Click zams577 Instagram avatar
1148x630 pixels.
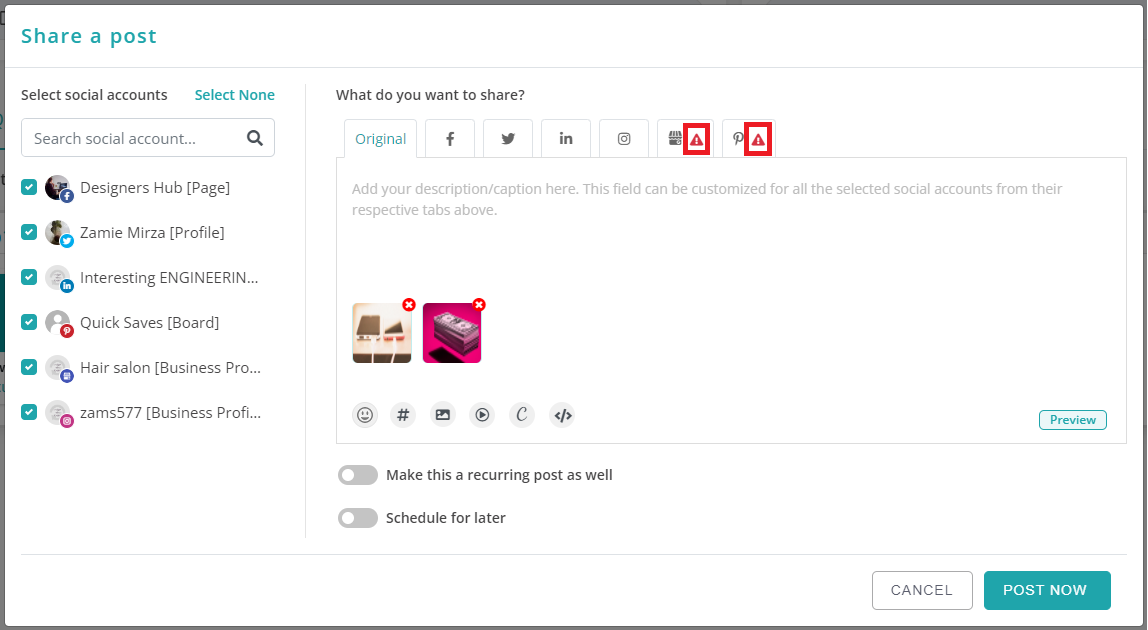coord(58,413)
